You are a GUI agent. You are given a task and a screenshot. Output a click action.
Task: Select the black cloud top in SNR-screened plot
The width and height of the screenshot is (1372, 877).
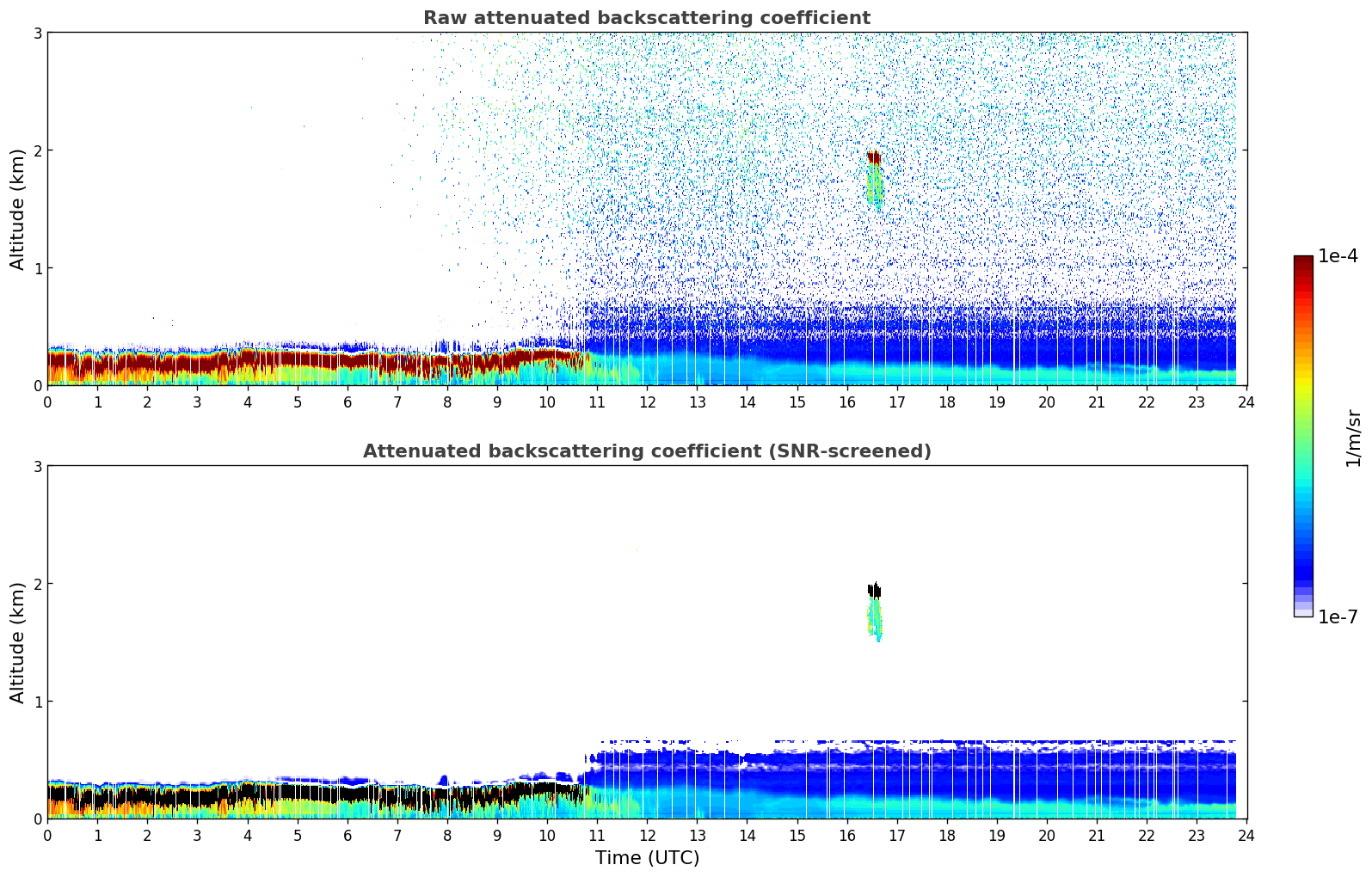874,591
